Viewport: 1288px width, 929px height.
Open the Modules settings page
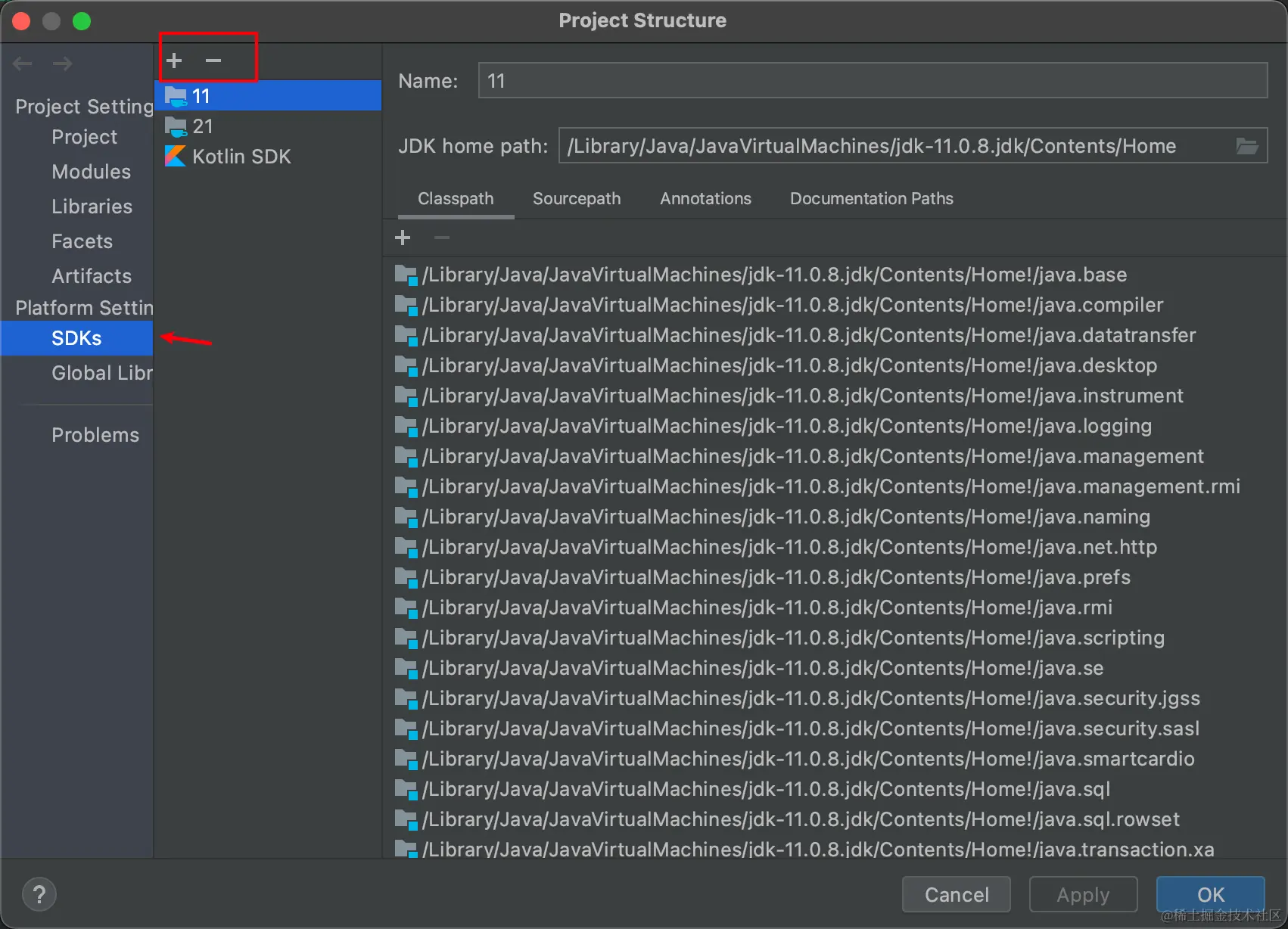point(91,172)
